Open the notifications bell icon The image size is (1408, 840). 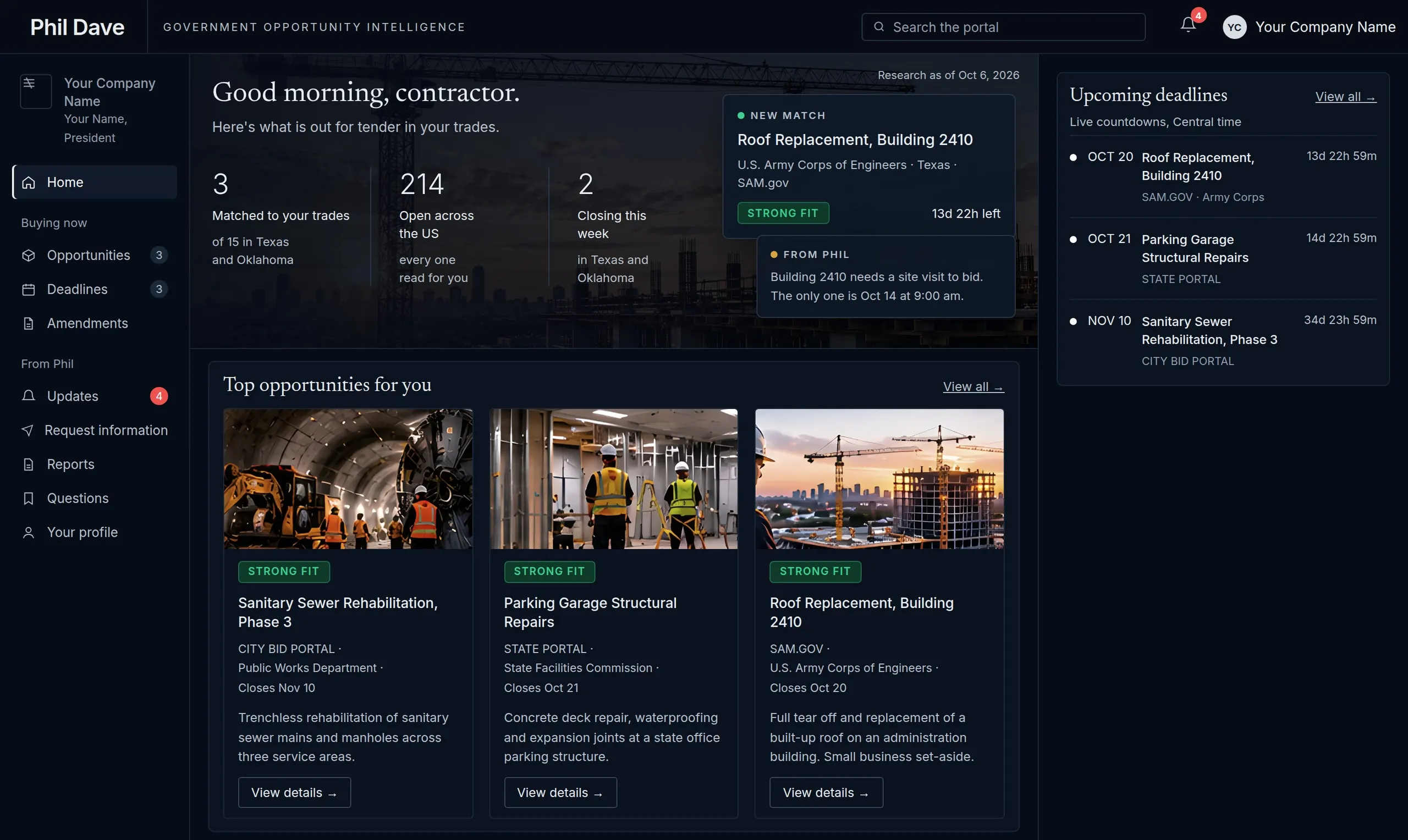pyautogui.click(x=1188, y=25)
